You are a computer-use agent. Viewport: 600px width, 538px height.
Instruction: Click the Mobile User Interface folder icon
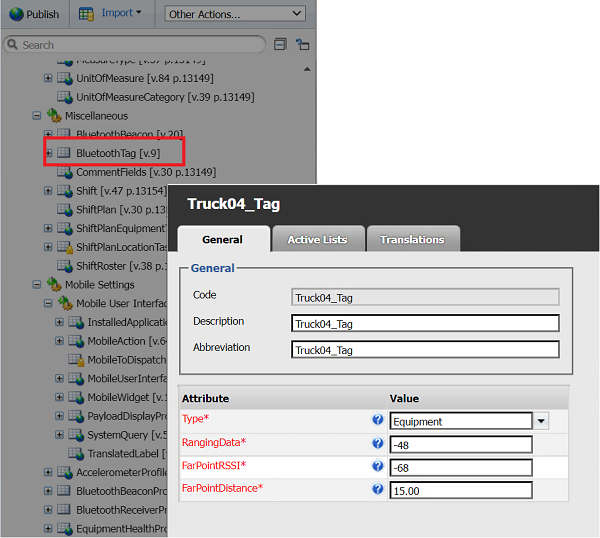[x=65, y=303]
